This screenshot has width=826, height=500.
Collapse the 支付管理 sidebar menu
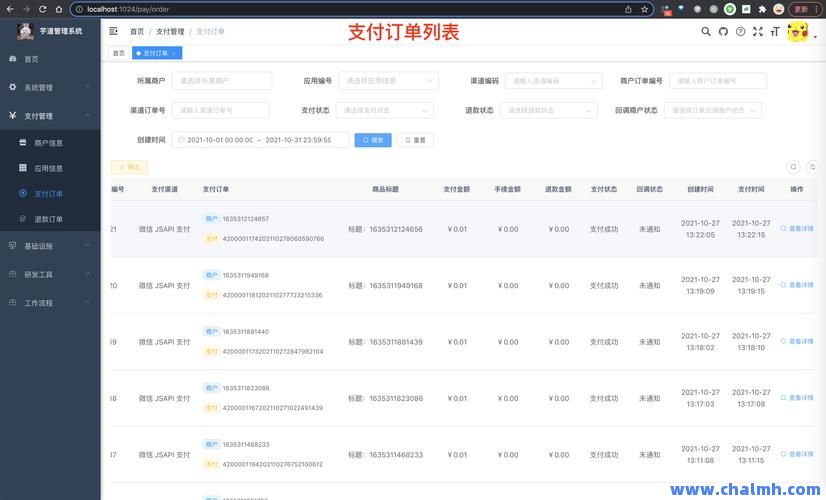(50, 116)
